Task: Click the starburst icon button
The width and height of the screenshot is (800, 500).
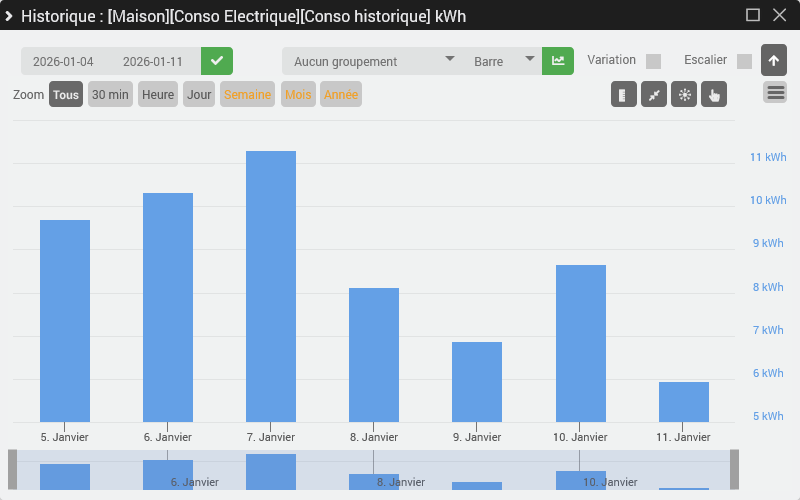Action: point(684,94)
